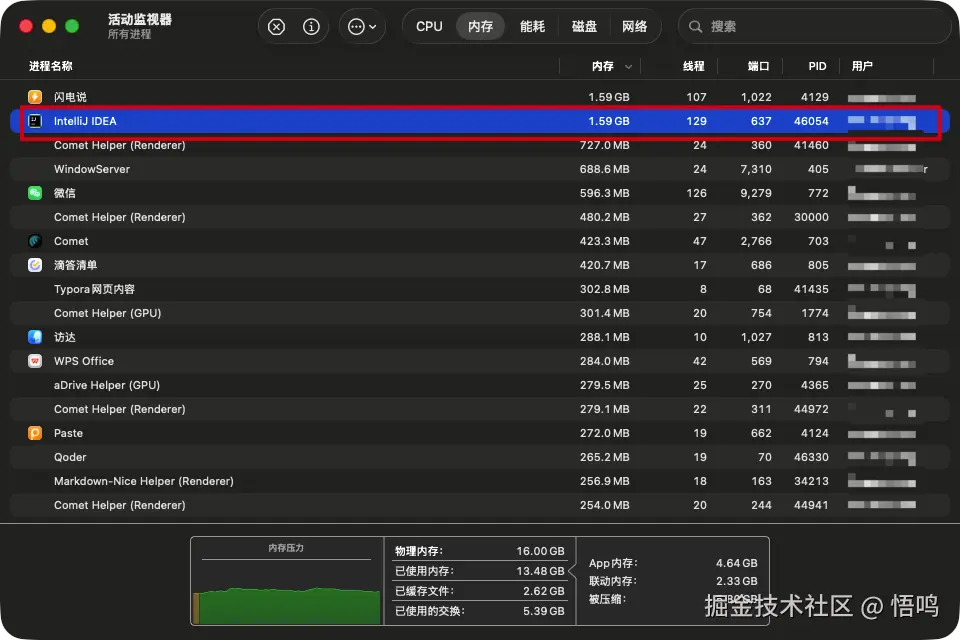Switch to the CPU tab

429,27
